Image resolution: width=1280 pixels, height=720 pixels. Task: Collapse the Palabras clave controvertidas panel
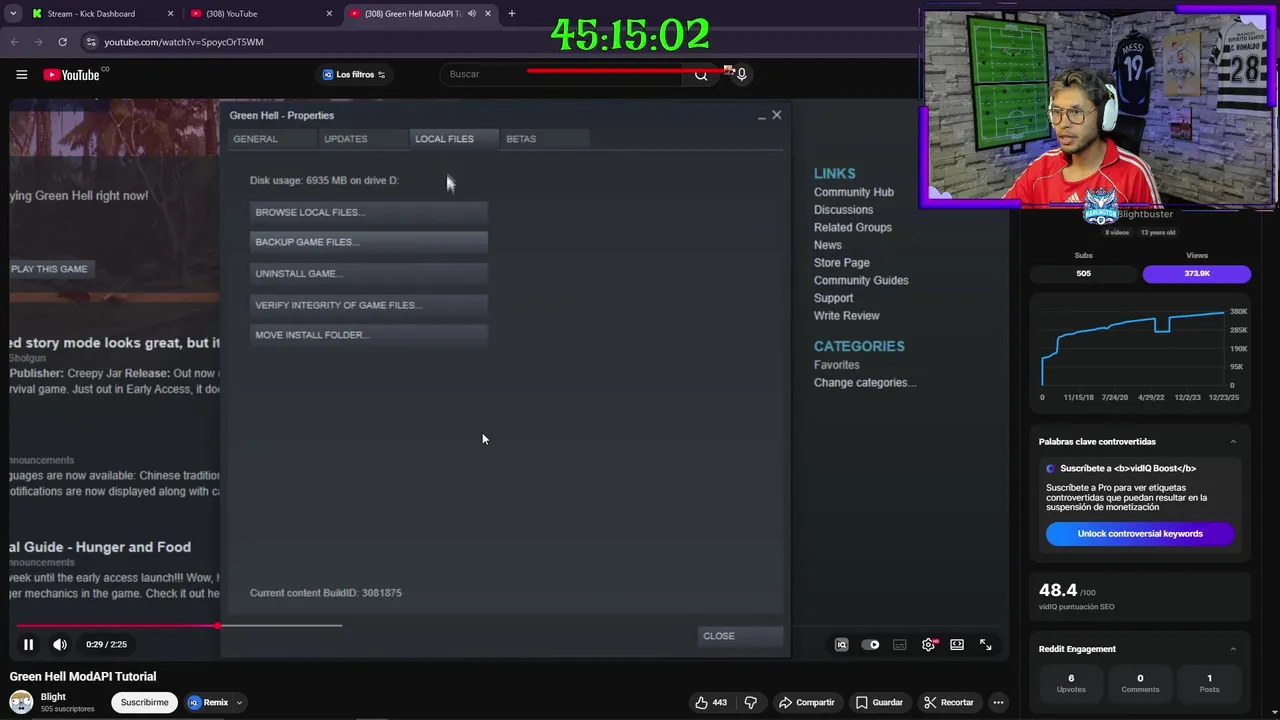pos(1233,442)
